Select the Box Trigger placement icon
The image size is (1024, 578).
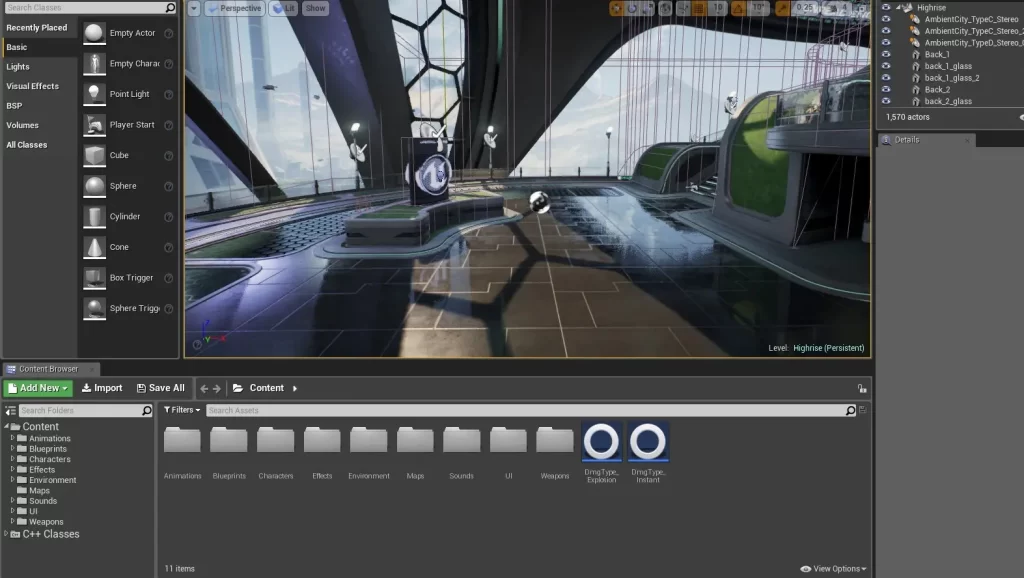[x=95, y=277]
